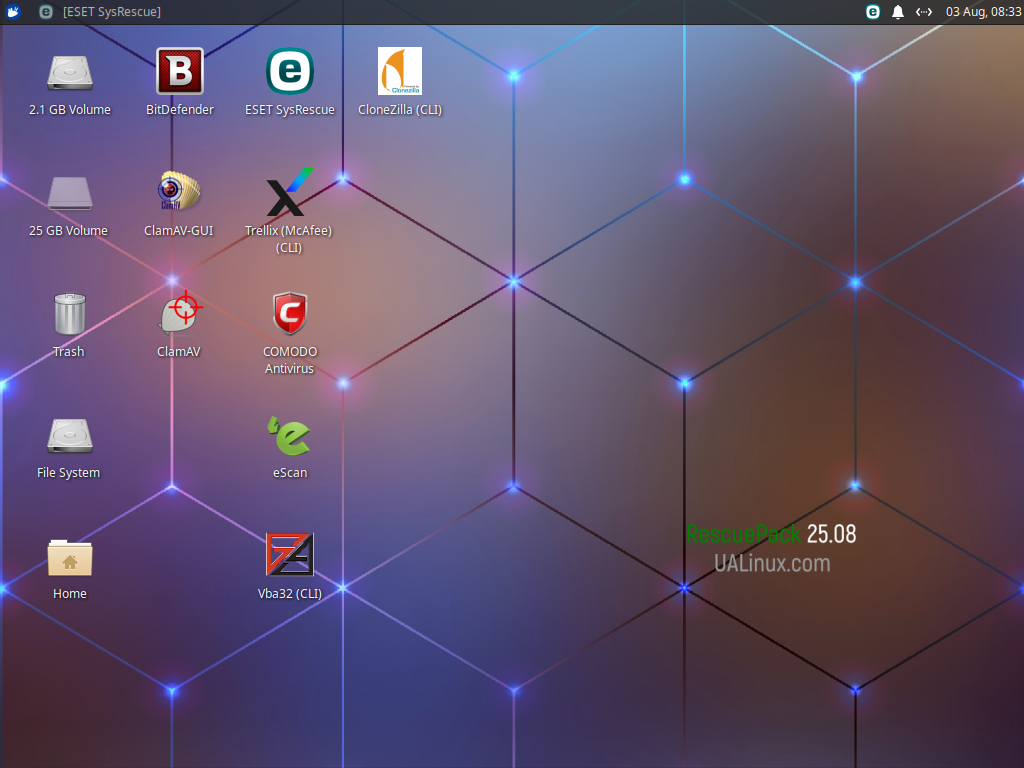Open the Home folder icon
The width and height of the screenshot is (1024, 768).
(x=70, y=558)
